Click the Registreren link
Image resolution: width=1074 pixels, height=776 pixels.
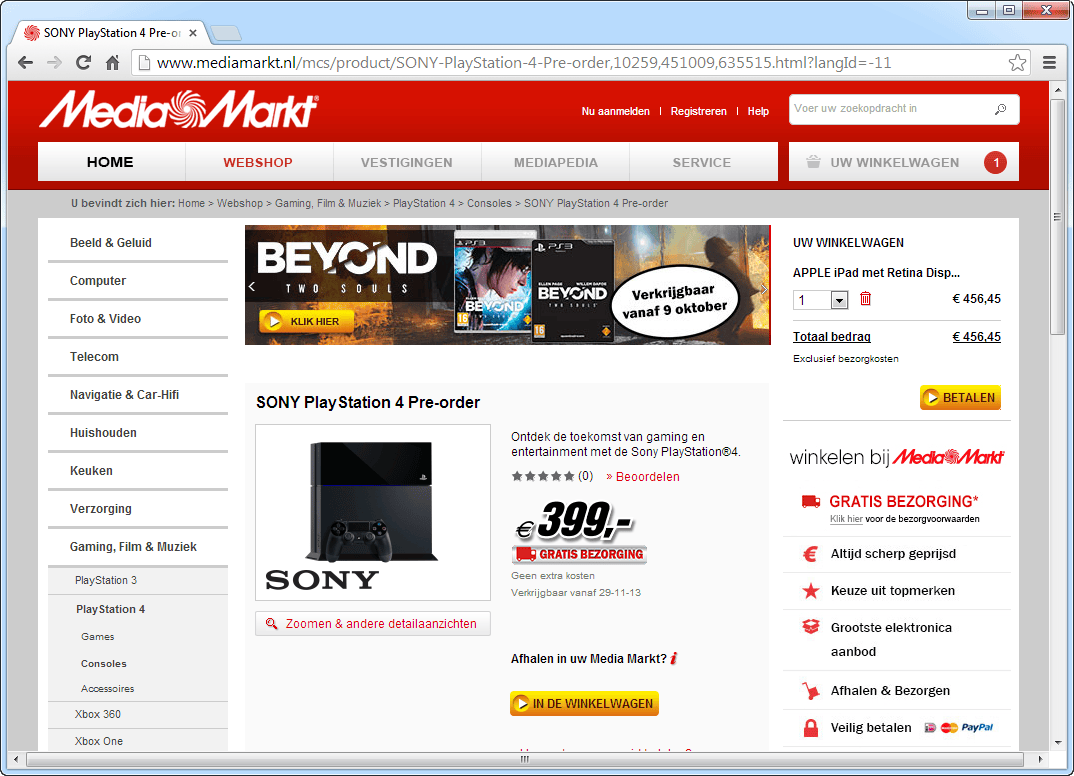(699, 111)
